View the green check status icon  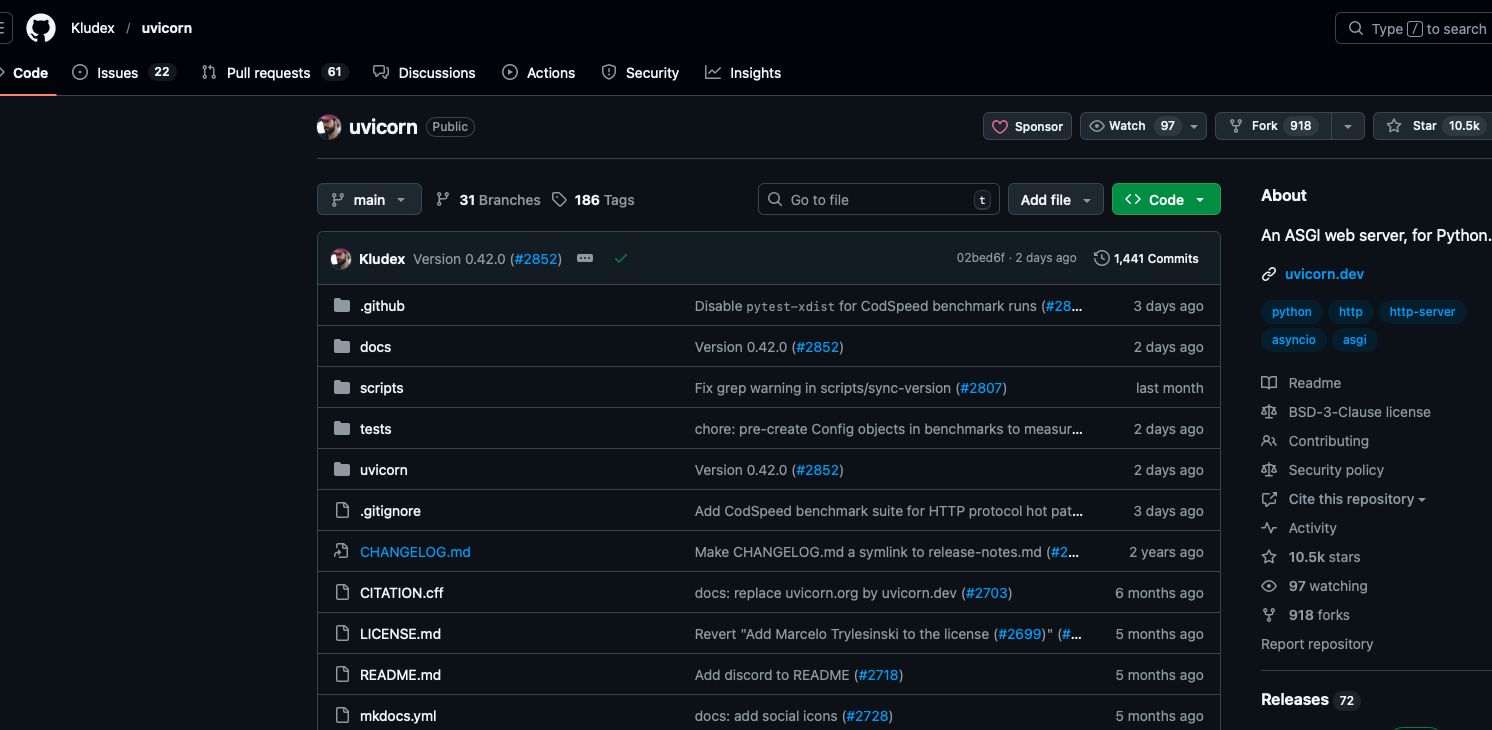(x=621, y=259)
